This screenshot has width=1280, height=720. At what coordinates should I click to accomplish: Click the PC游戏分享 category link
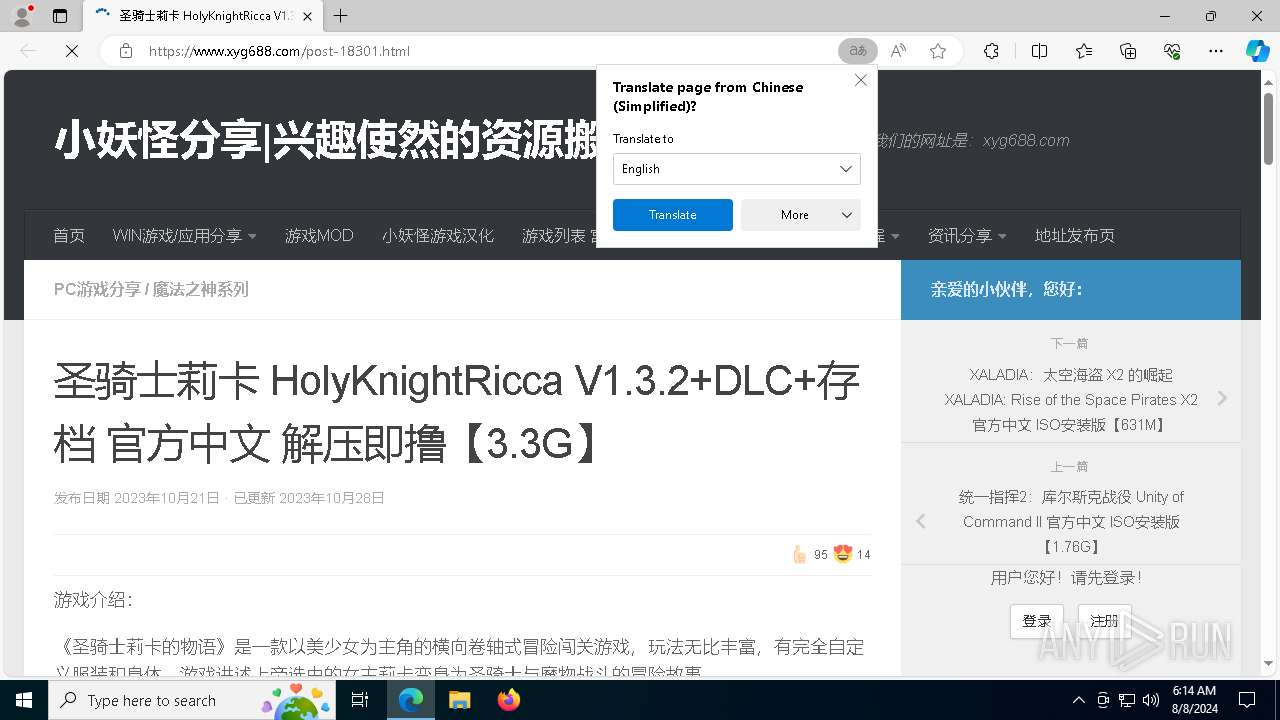97,289
